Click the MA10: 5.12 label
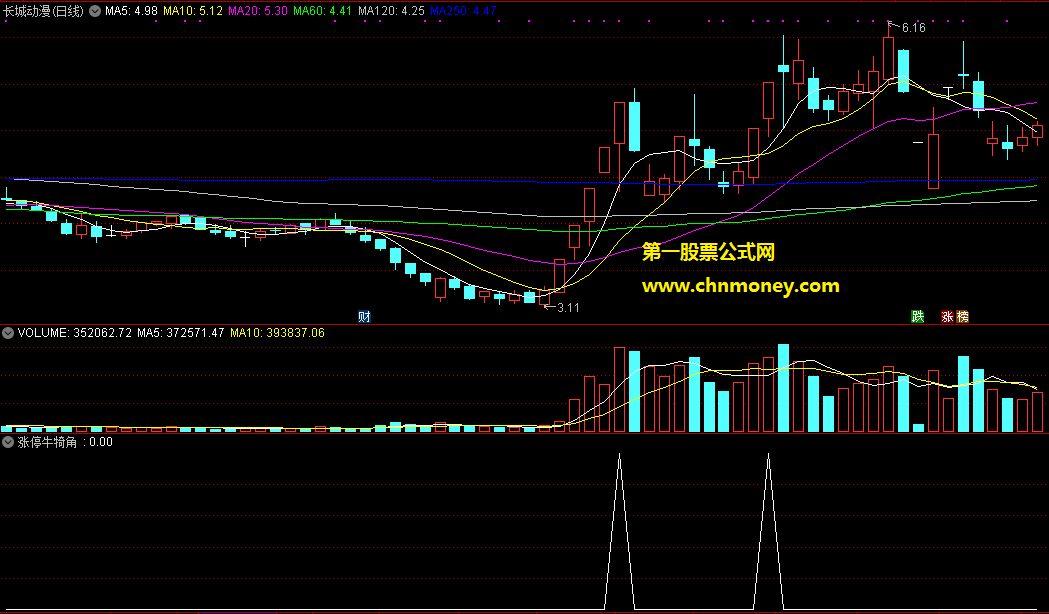This screenshot has width=1049, height=614. pos(193,11)
